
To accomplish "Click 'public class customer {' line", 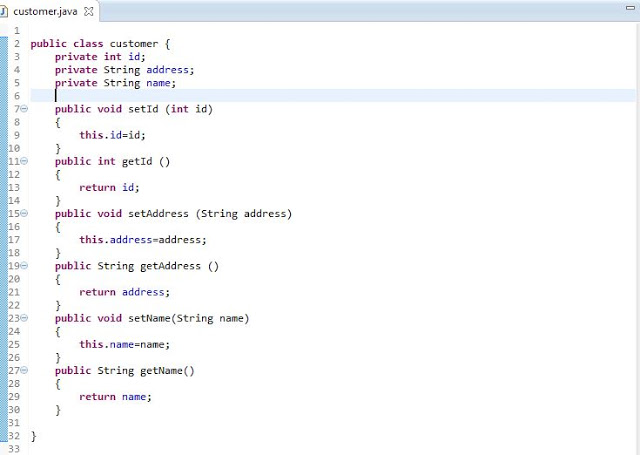I will (100, 44).
